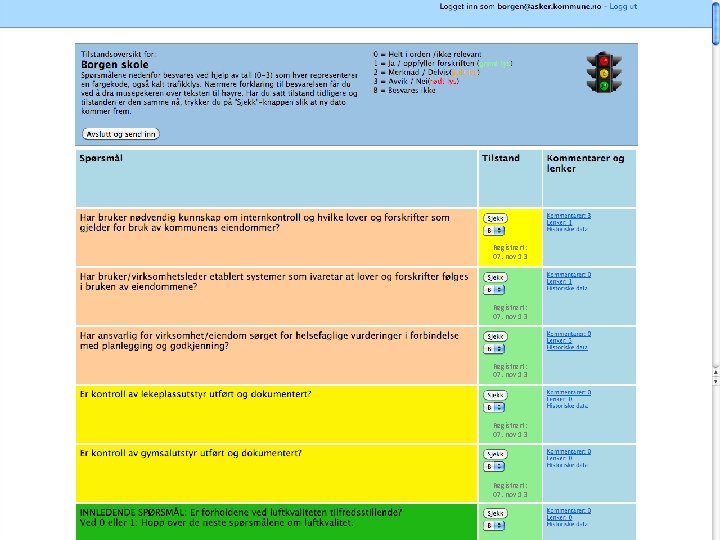Click Sjekk for the gymsalutstyr question
This screenshot has width=720, height=540.
(495, 454)
